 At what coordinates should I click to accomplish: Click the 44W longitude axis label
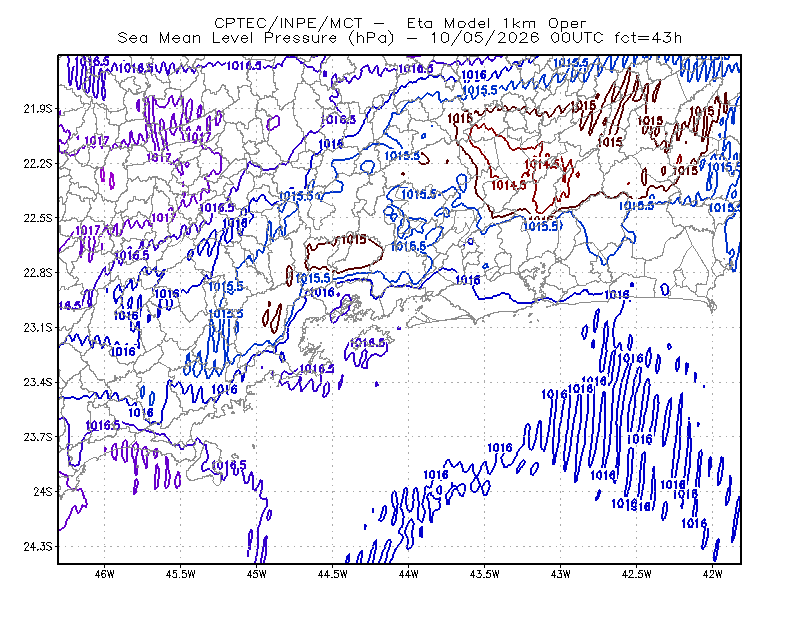click(x=409, y=574)
